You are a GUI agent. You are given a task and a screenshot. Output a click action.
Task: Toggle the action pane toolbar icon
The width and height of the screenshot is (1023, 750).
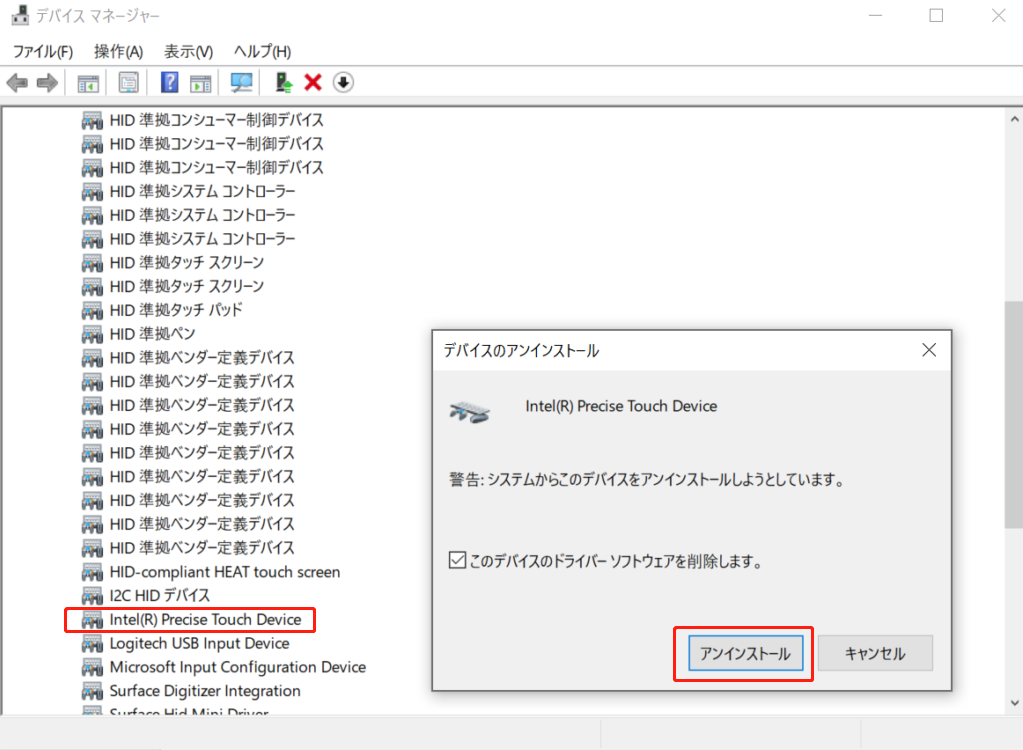click(200, 83)
